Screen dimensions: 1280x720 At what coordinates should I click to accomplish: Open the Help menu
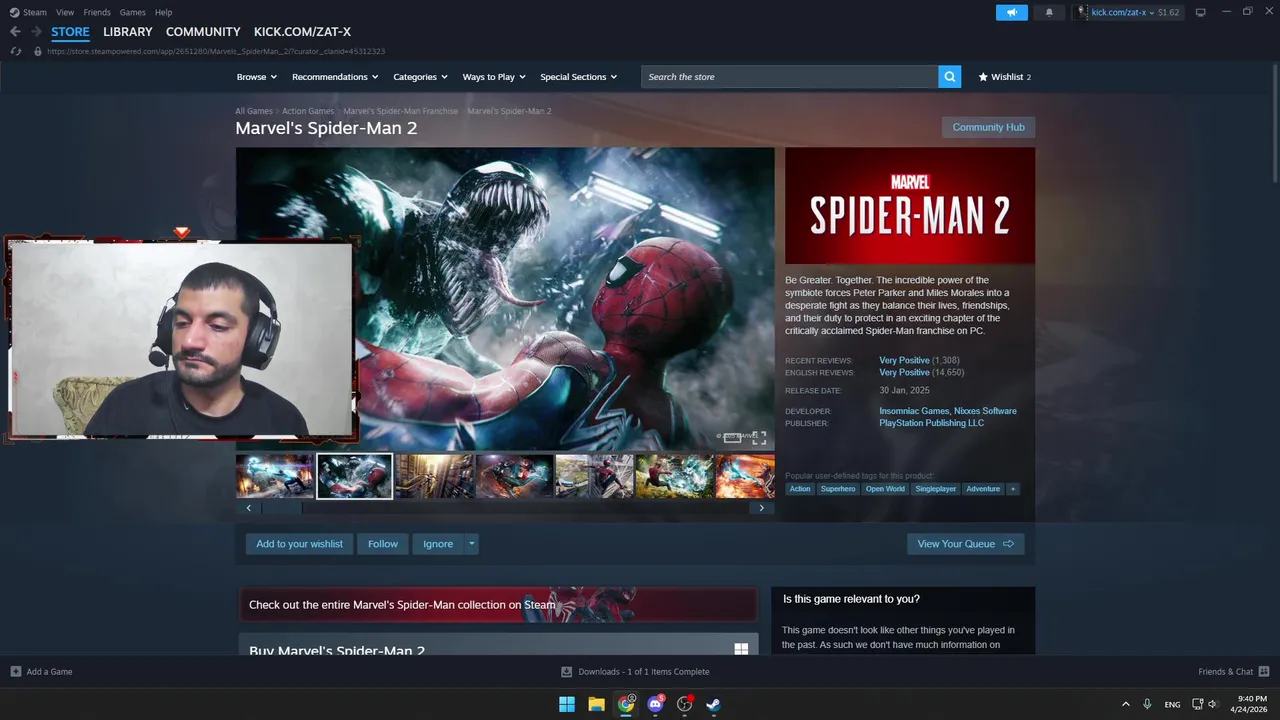[164, 12]
